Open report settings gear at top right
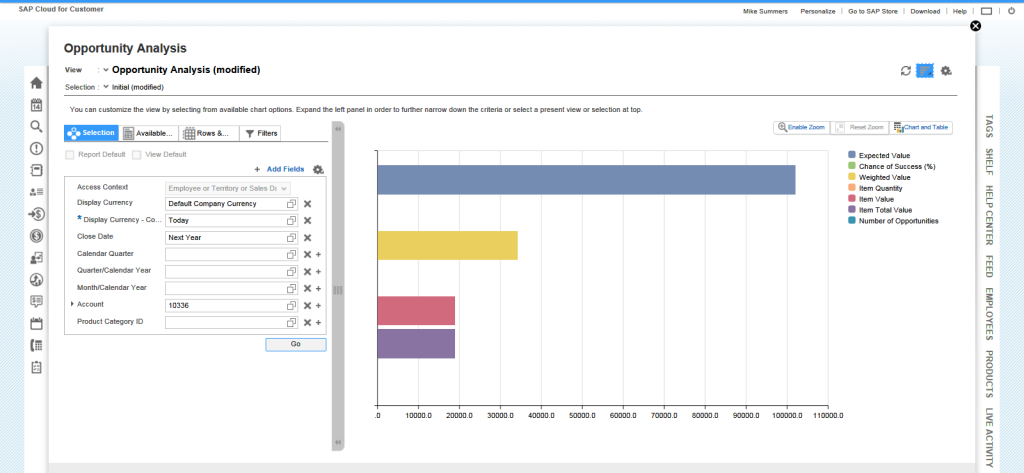This screenshot has height=473, width=1024. [x=946, y=71]
